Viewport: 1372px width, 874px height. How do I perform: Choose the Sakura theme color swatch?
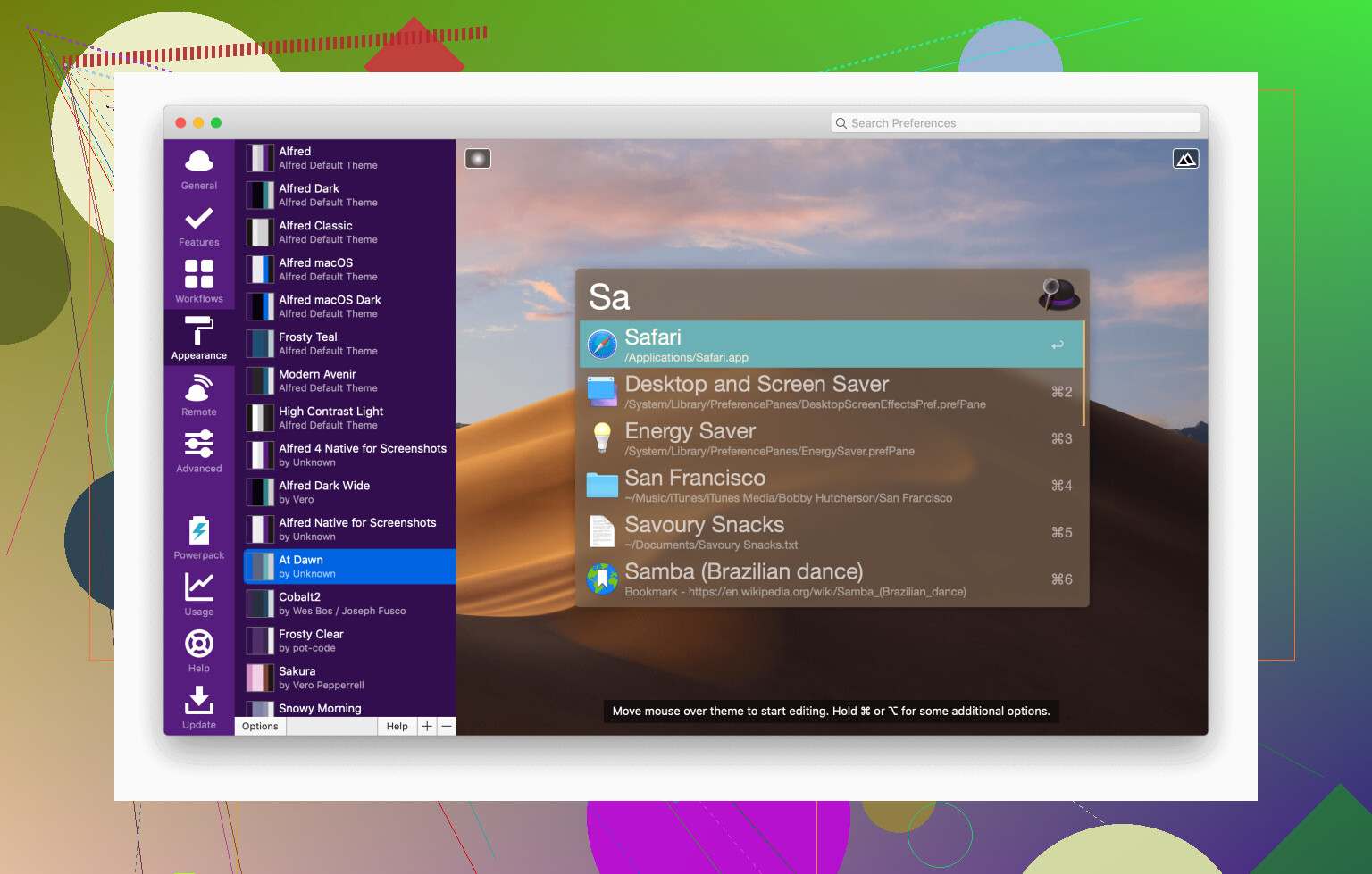click(x=260, y=678)
